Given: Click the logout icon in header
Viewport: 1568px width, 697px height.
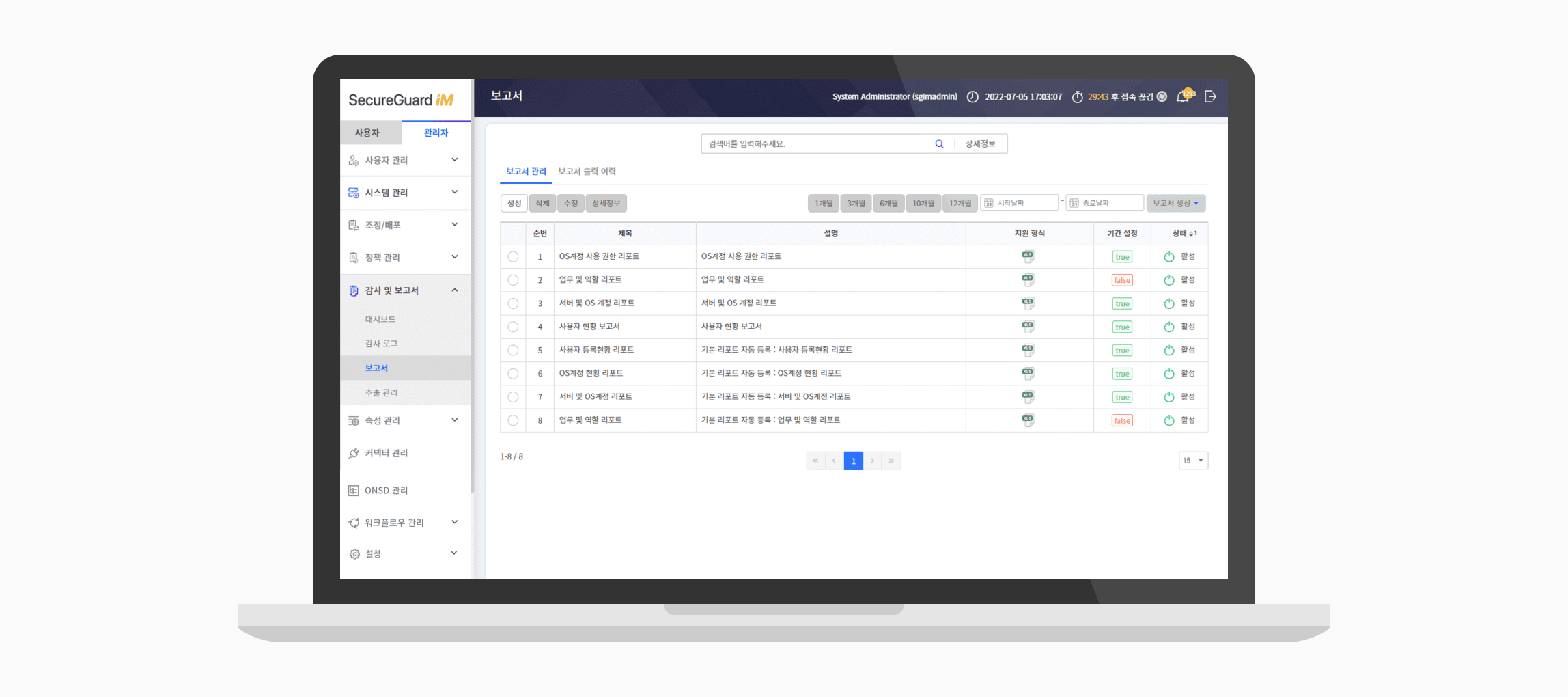Looking at the screenshot, I should pos(1210,97).
